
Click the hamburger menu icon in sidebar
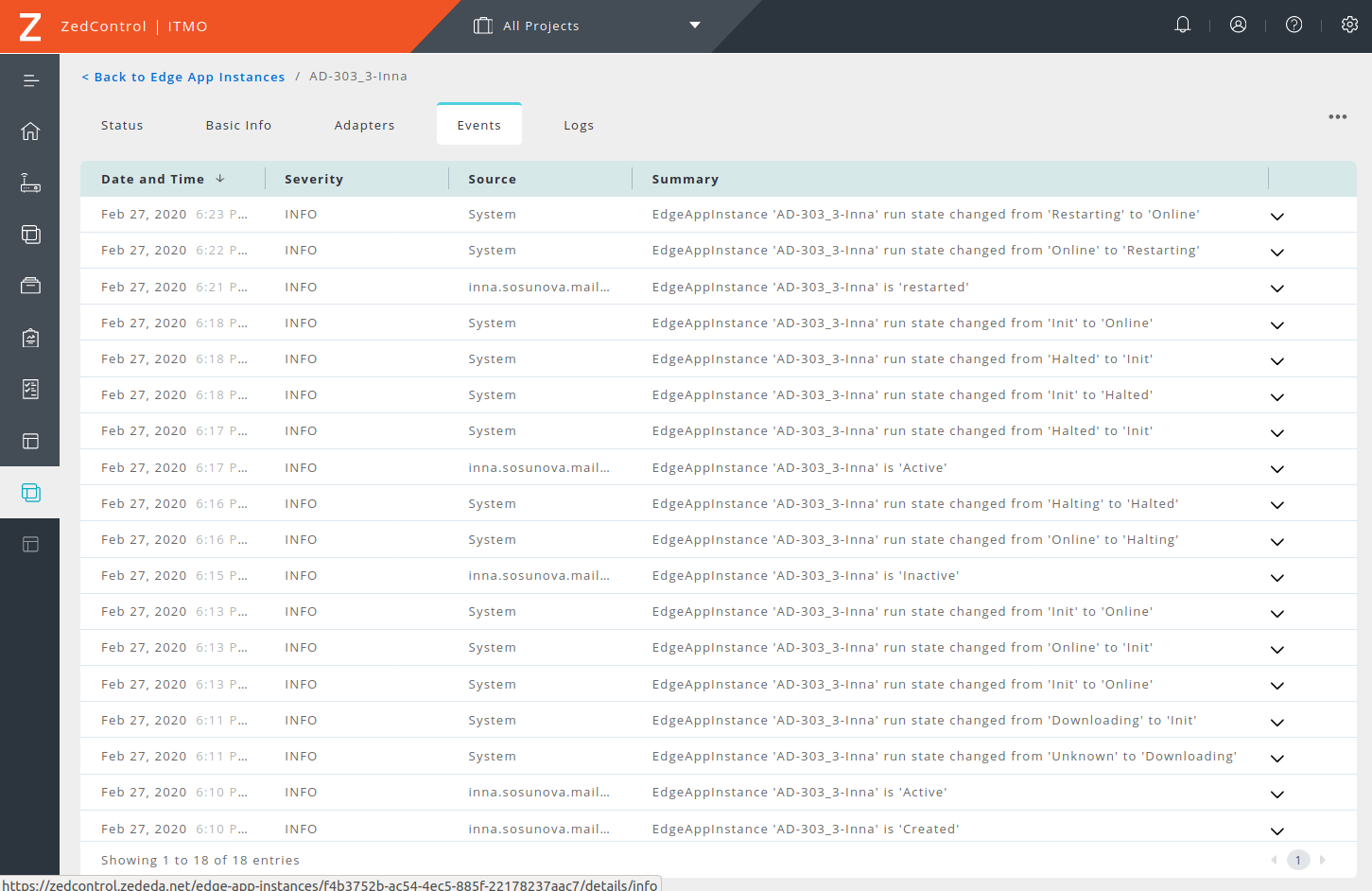[x=30, y=80]
